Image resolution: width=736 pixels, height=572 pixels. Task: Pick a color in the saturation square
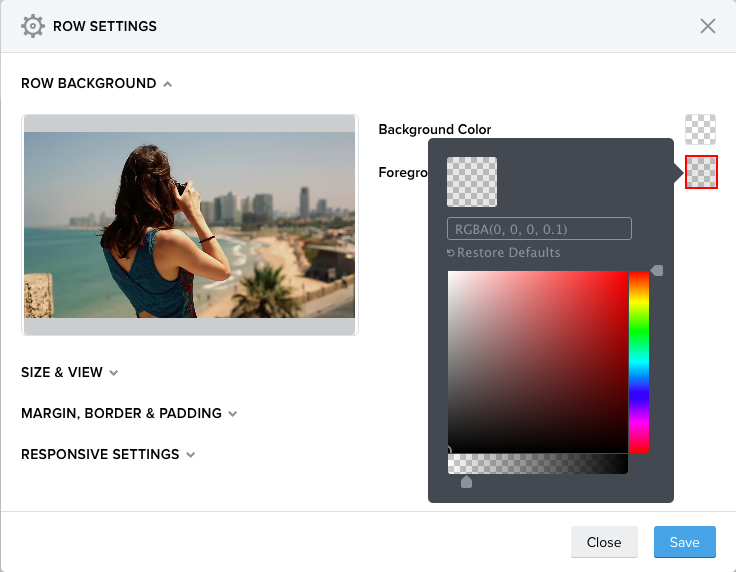point(538,362)
